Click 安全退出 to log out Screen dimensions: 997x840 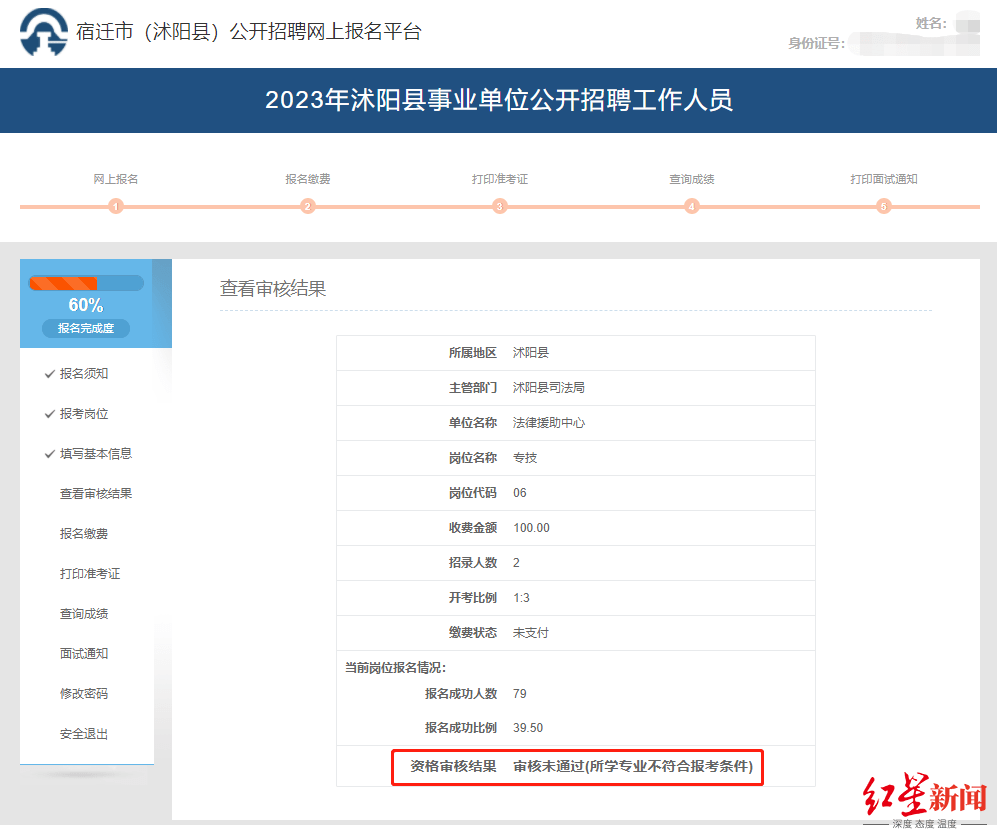84,734
